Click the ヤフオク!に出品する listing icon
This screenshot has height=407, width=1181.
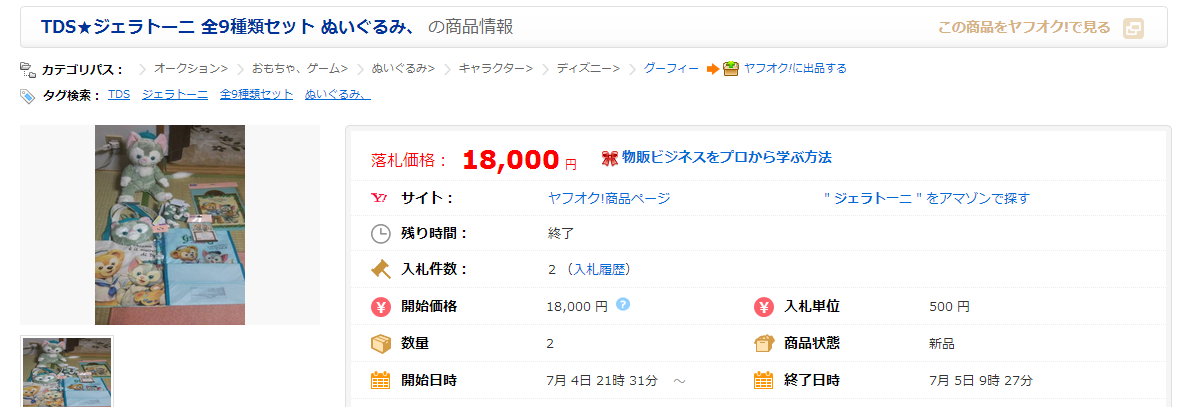click(x=731, y=68)
